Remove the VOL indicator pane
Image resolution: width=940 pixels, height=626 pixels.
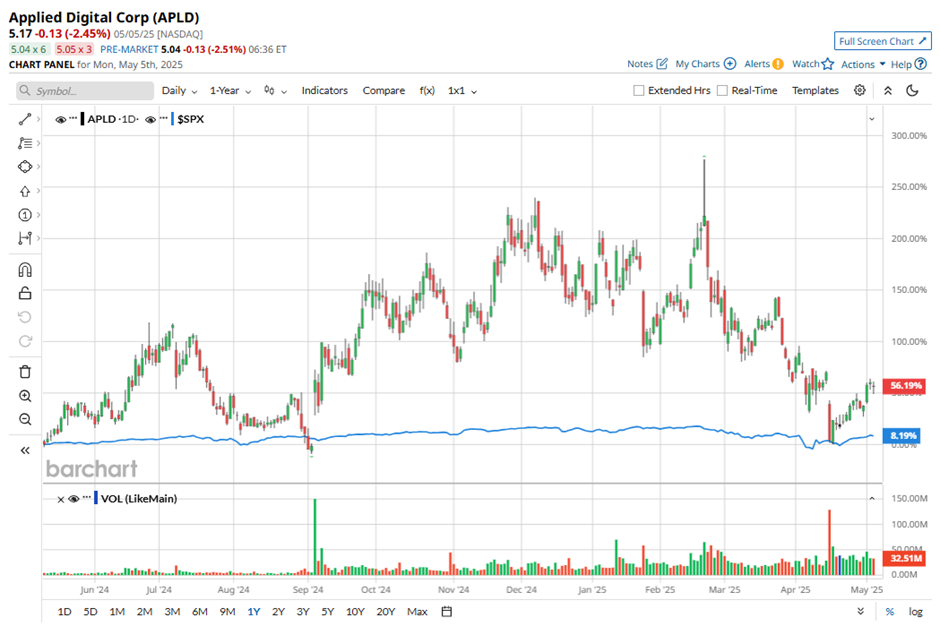point(61,499)
